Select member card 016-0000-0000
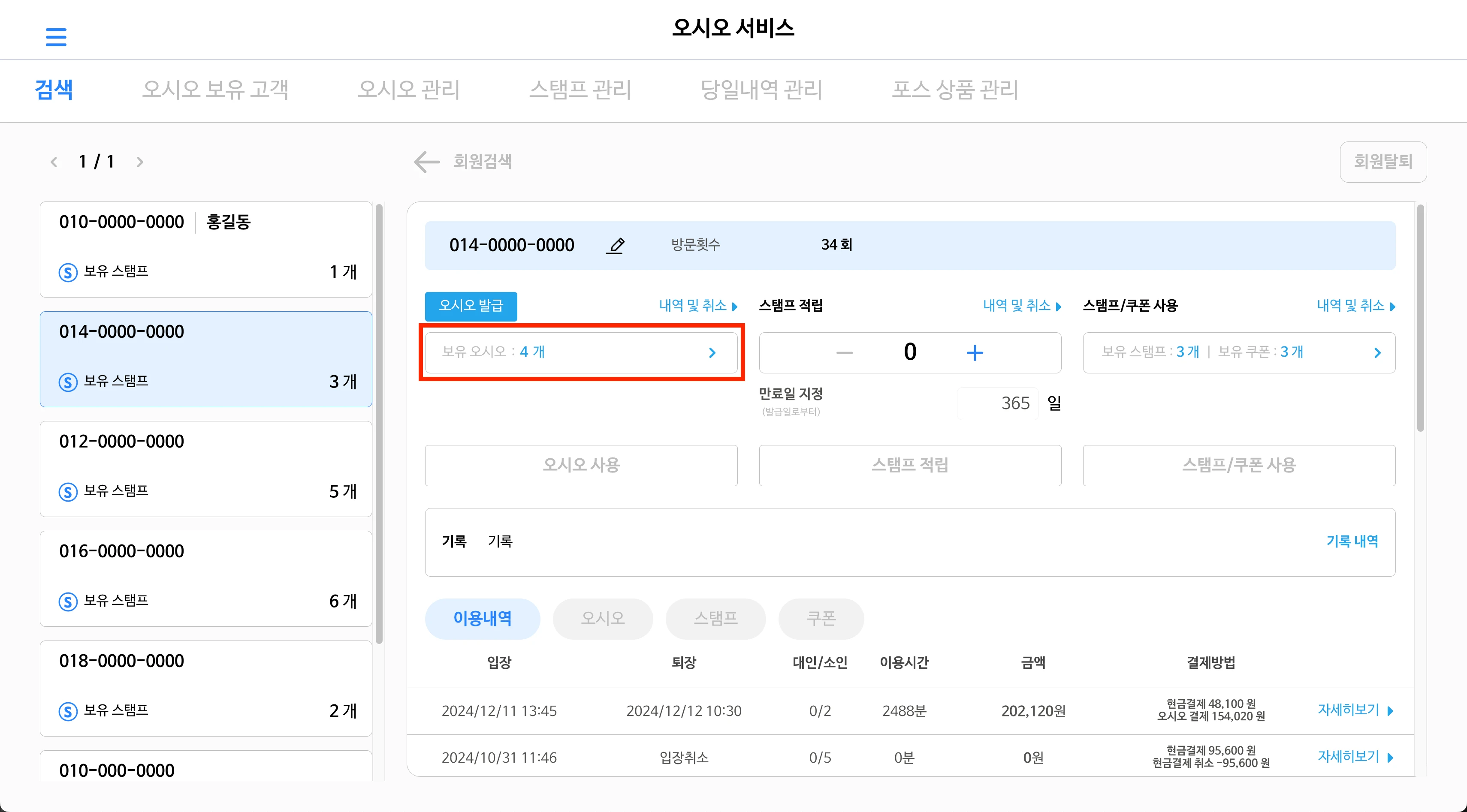This screenshot has width=1467, height=812. click(205, 579)
